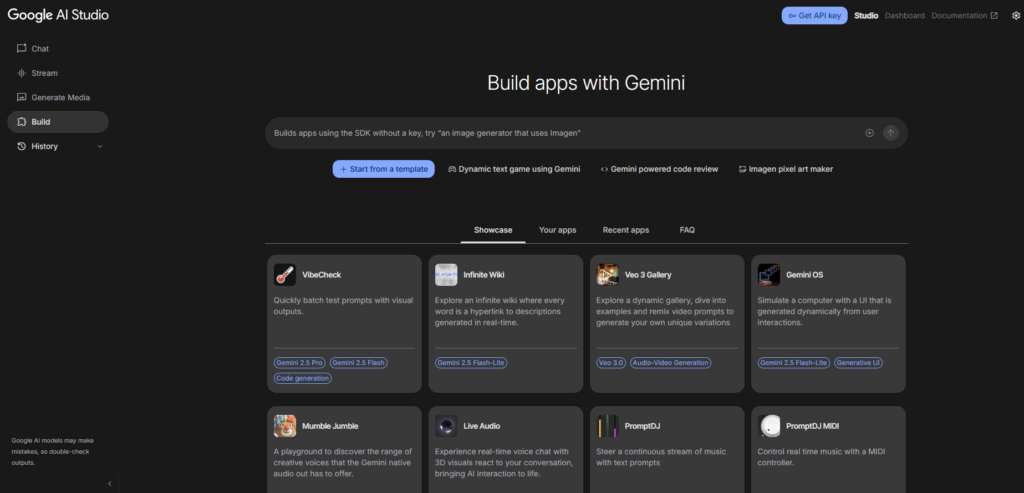This screenshot has width=1024, height=493.
Task: Click Gemini 2.5 Flash-Lite tag on Infinite Wiki
Action: pyautogui.click(x=471, y=363)
